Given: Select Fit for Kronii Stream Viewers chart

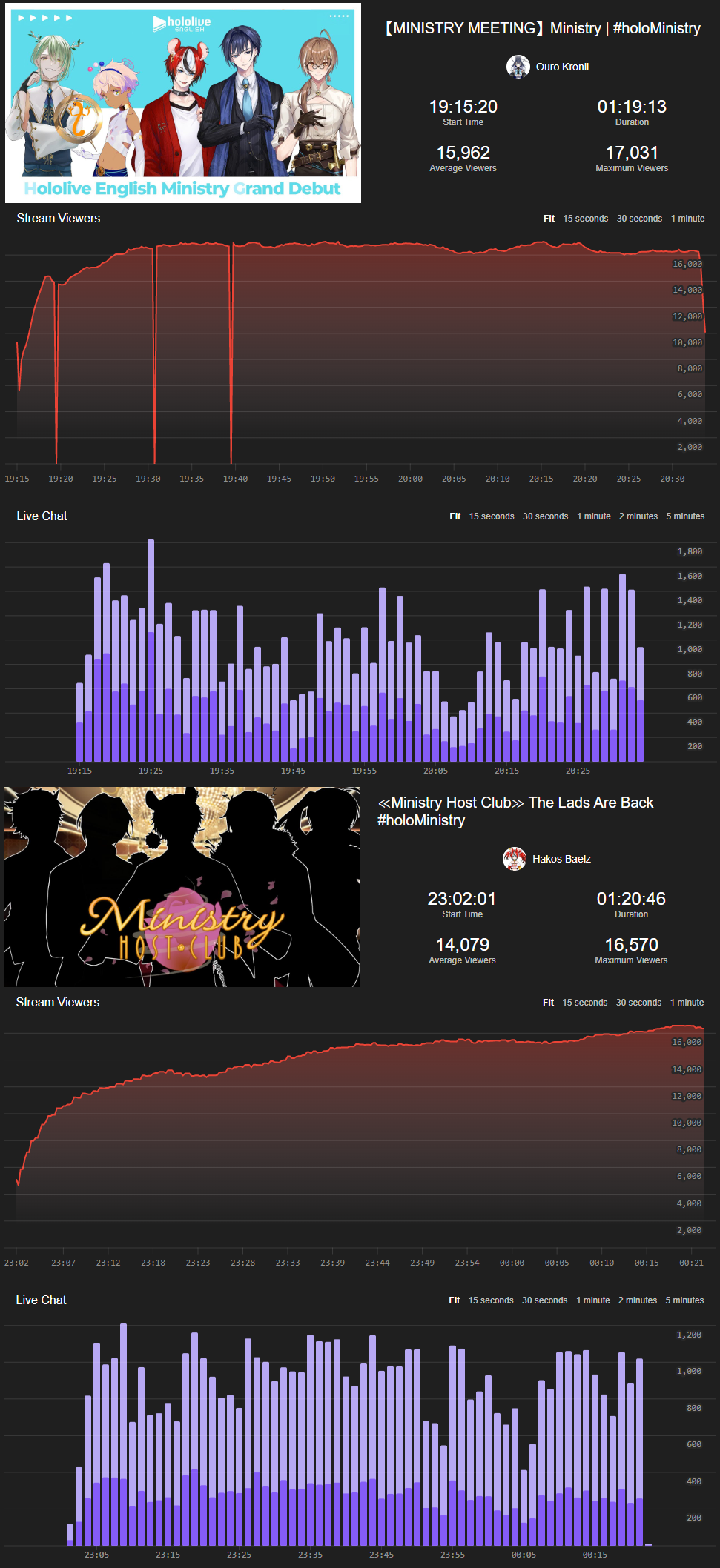Looking at the screenshot, I should 549,219.
